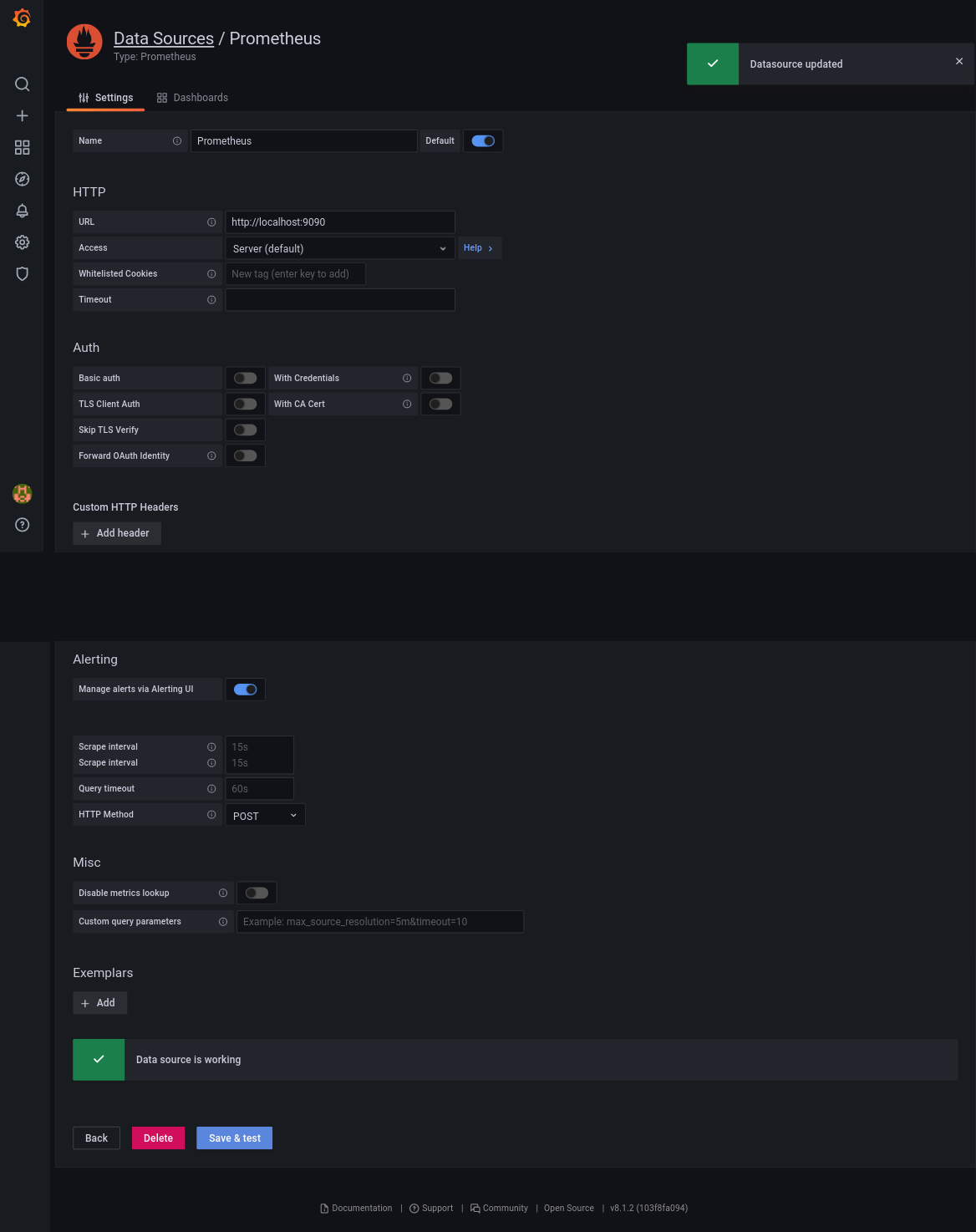Viewport: 976px width, 1232px height.
Task: Expand the Access Help section
Action: pos(480,248)
